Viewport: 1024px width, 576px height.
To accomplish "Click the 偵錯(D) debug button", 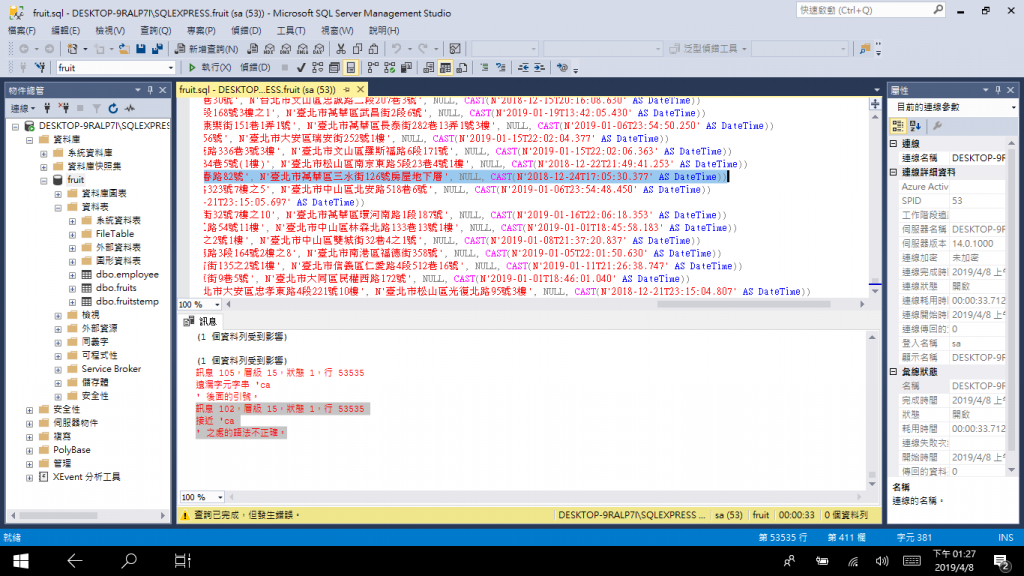I will pos(255,67).
